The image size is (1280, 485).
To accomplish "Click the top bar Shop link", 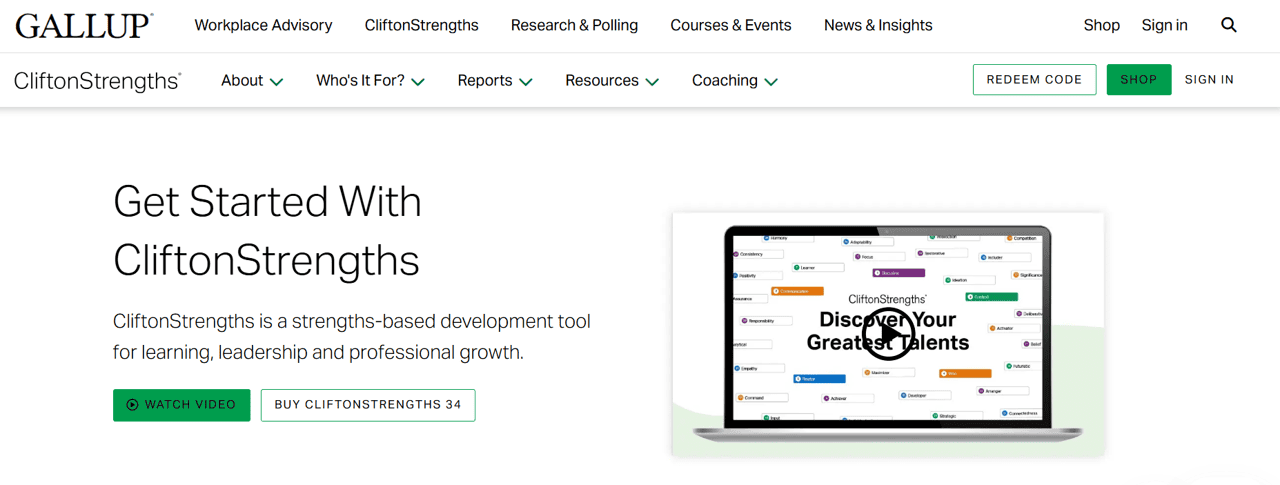I will (x=1102, y=25).
